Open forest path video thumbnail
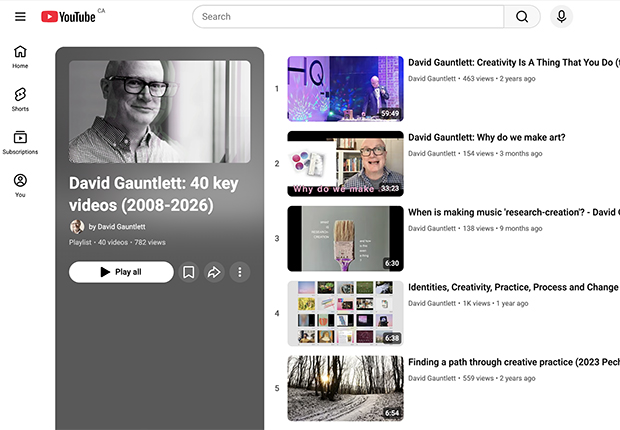The image size is (620, 430). [x=345, y=388]
